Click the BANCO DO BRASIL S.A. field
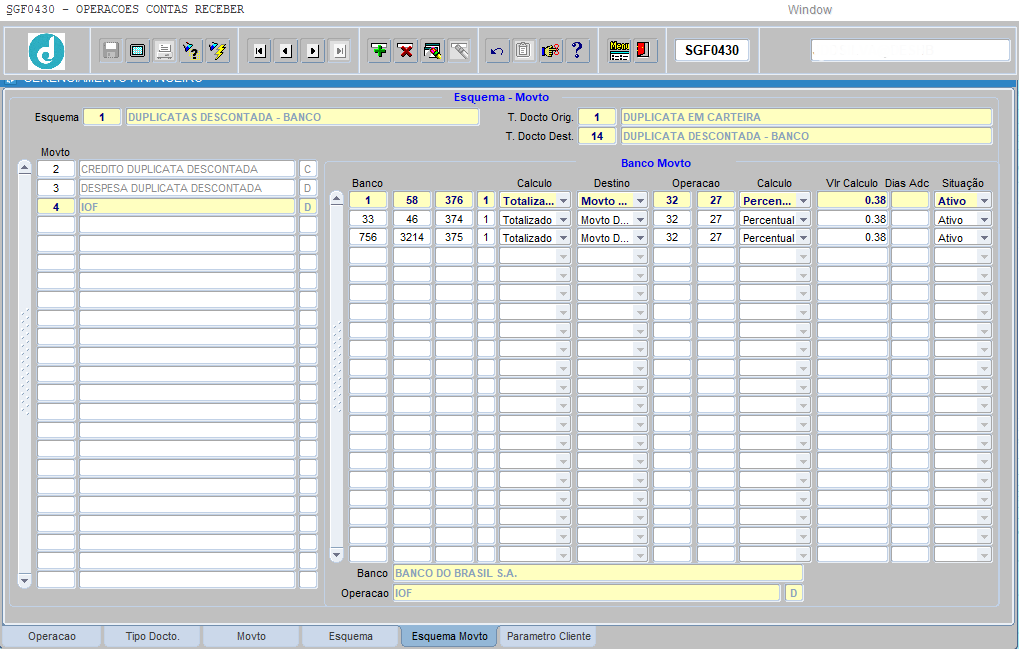Image resolution: width=1019 pixels, height=649 pixels. [x=598, y=573]
